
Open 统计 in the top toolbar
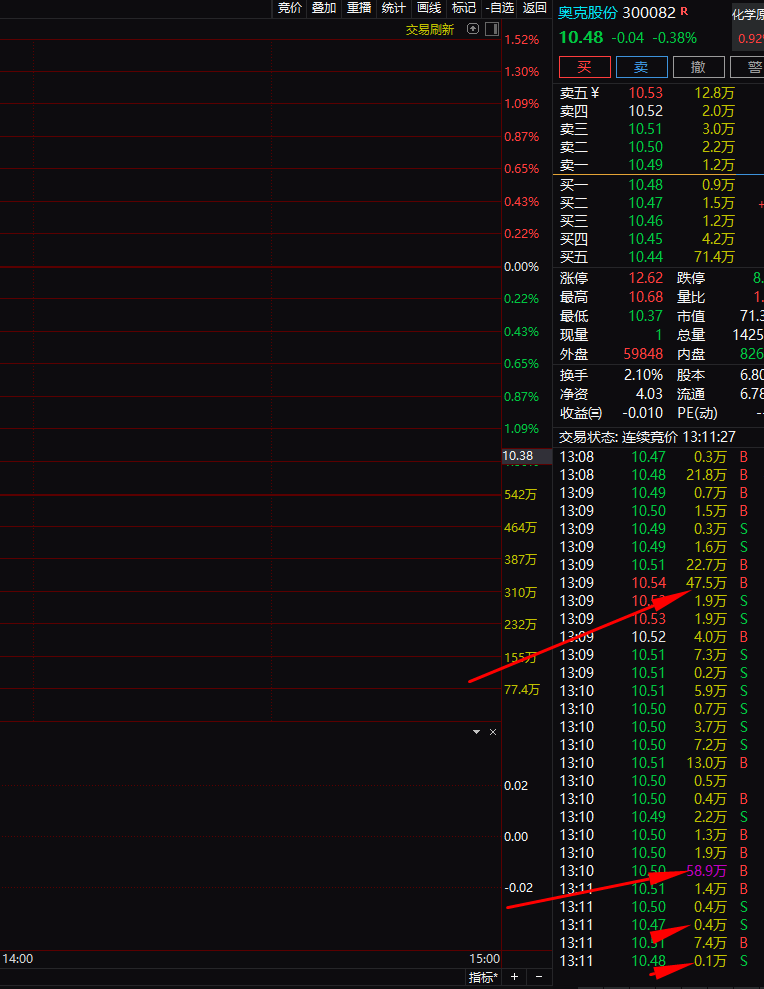394,8
